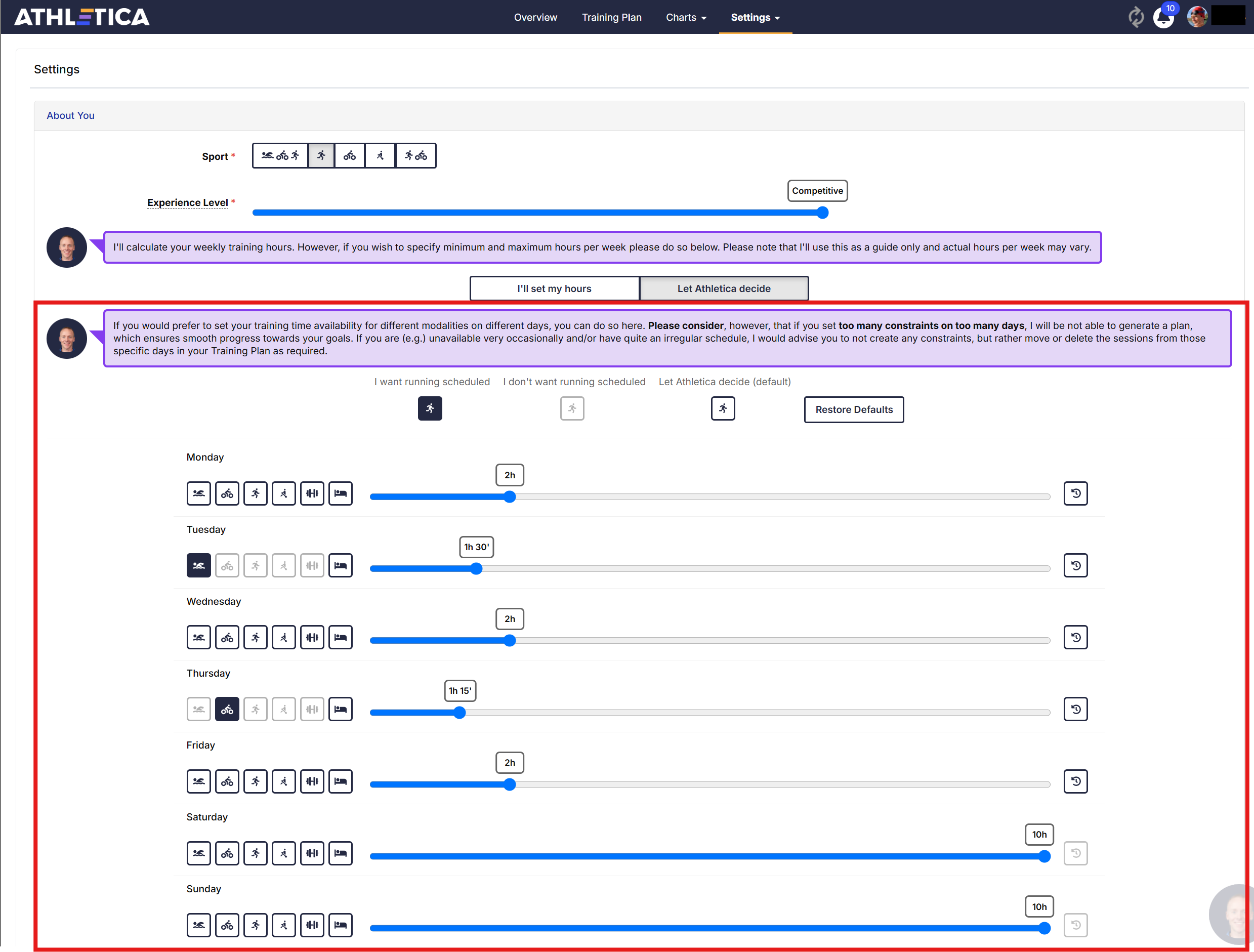Select triathlon swim-bike-run sport option

(x=280, y=155)
